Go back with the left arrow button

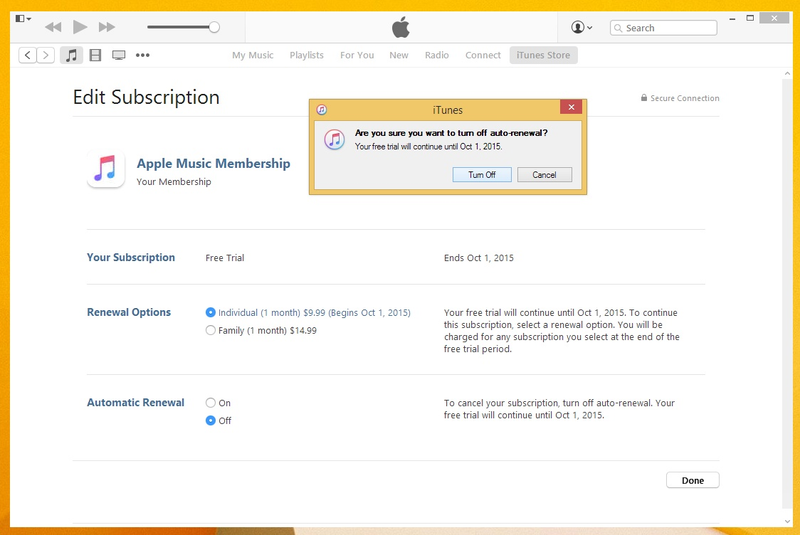[28, 55]
